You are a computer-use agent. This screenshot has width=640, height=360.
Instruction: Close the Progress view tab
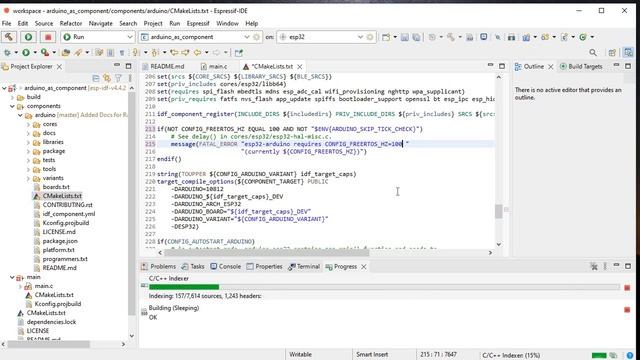pyautogui.click(x=364, y=267)
